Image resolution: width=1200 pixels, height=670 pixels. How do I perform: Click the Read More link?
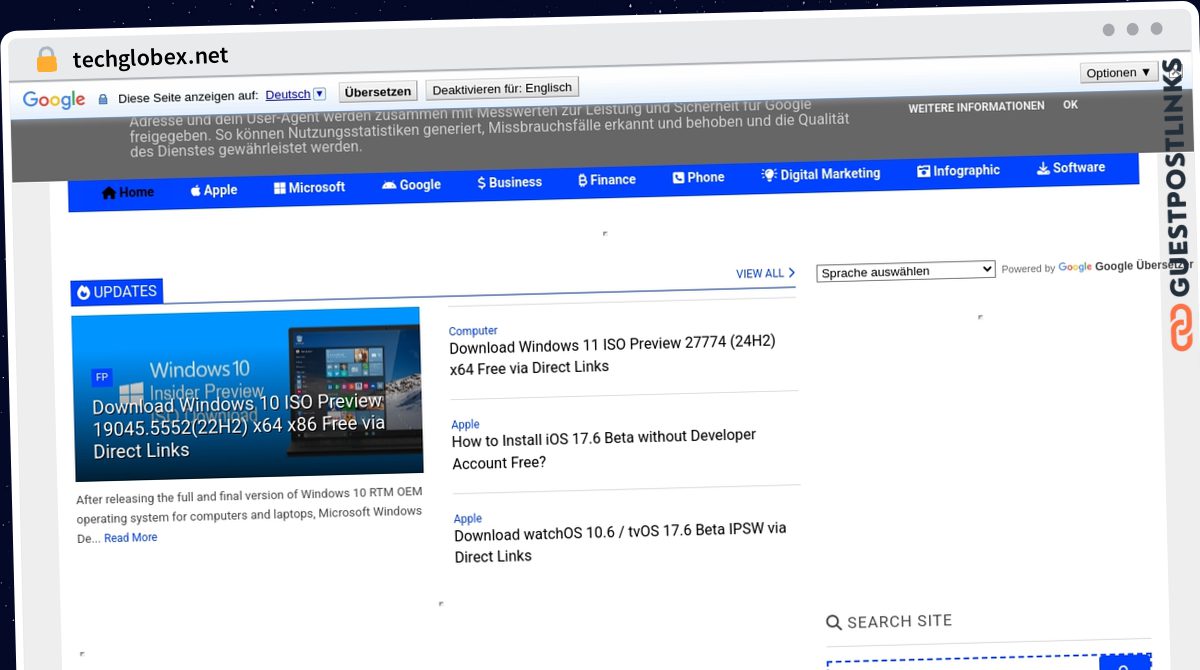tap(130, 538)
